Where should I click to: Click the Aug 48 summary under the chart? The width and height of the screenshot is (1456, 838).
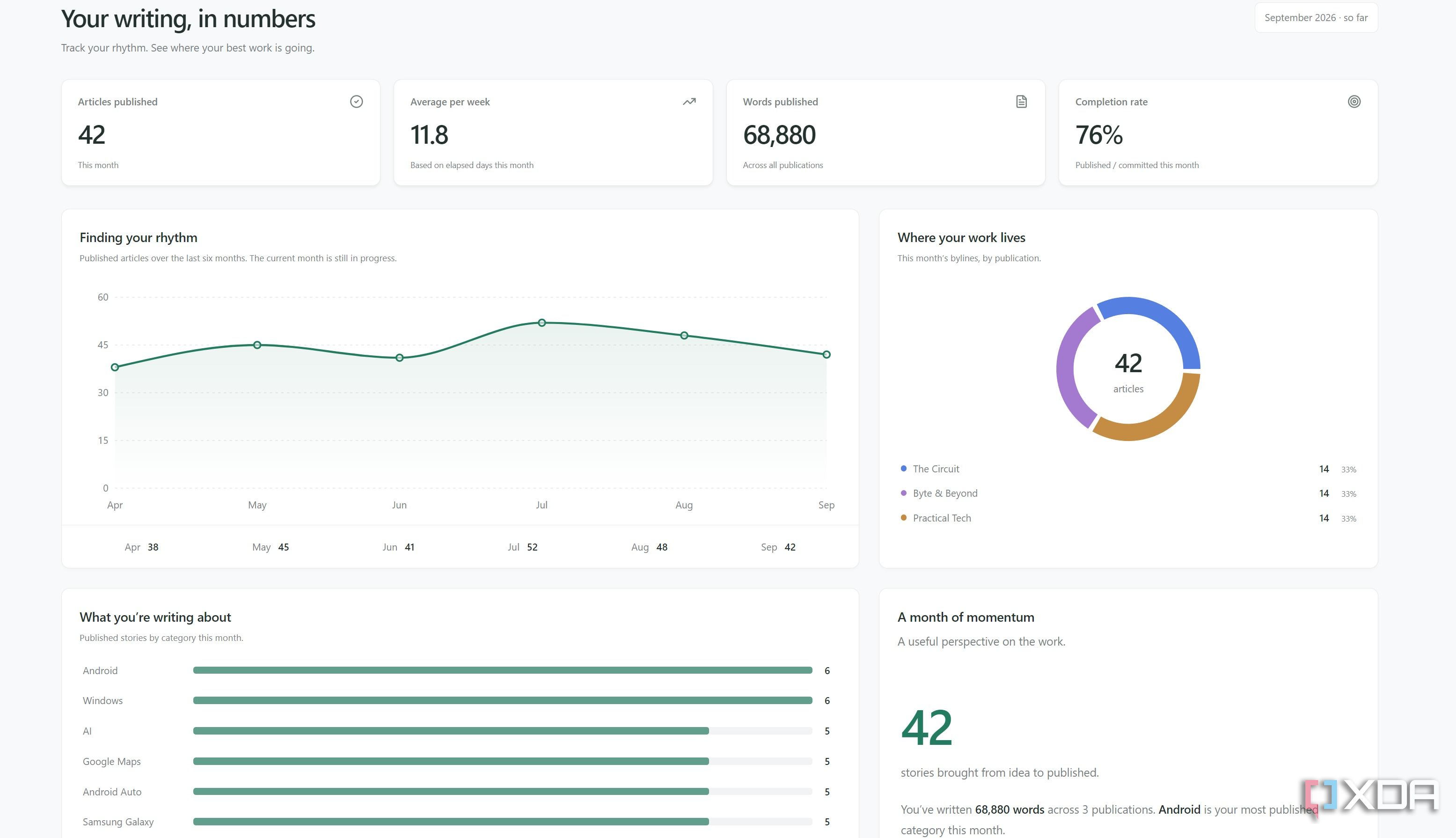[649, 547]
